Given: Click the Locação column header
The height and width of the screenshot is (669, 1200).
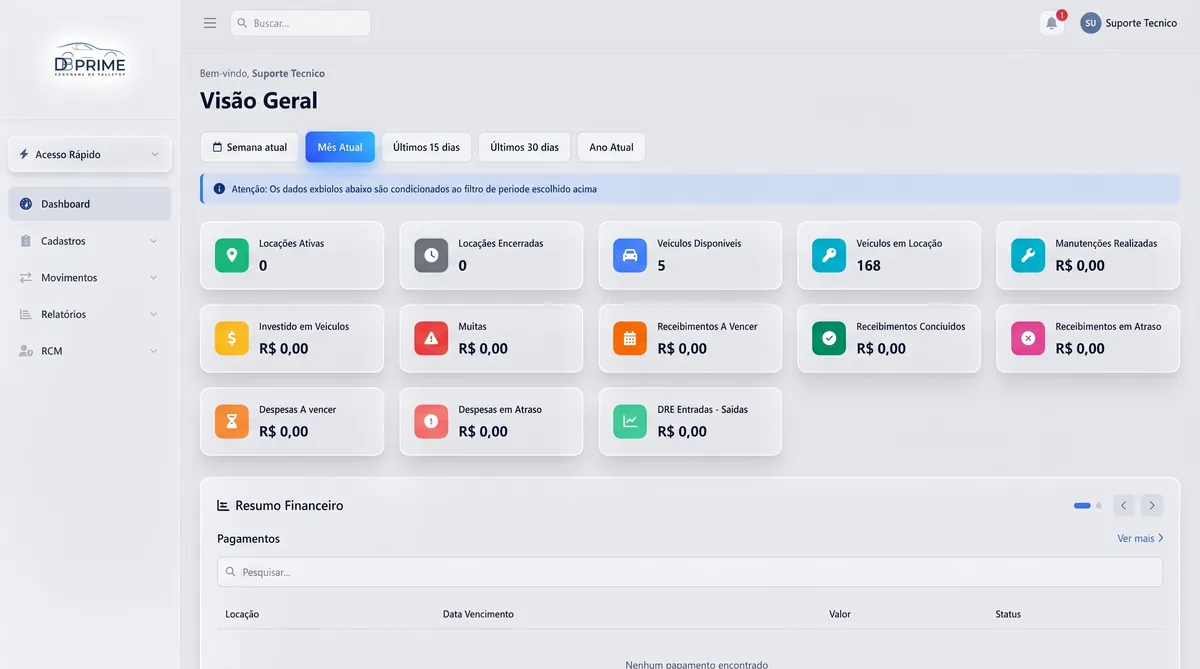Looking at the screenshot, I should (x=242, y=614).
